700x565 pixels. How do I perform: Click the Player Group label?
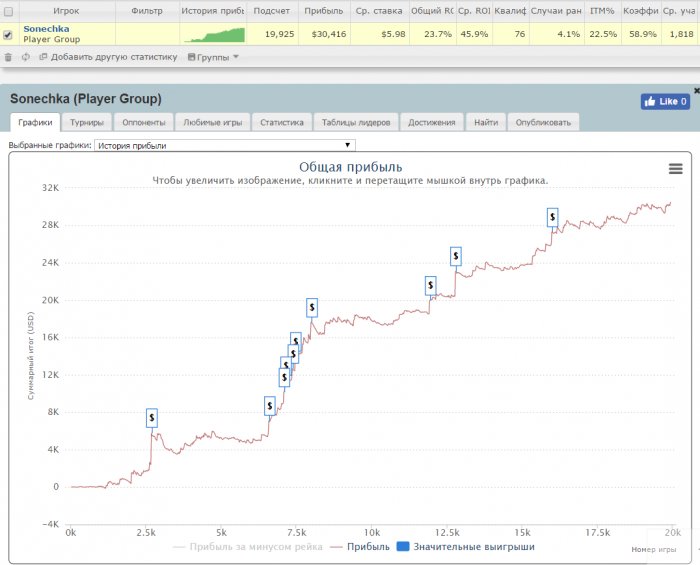(x=52, y=40)
